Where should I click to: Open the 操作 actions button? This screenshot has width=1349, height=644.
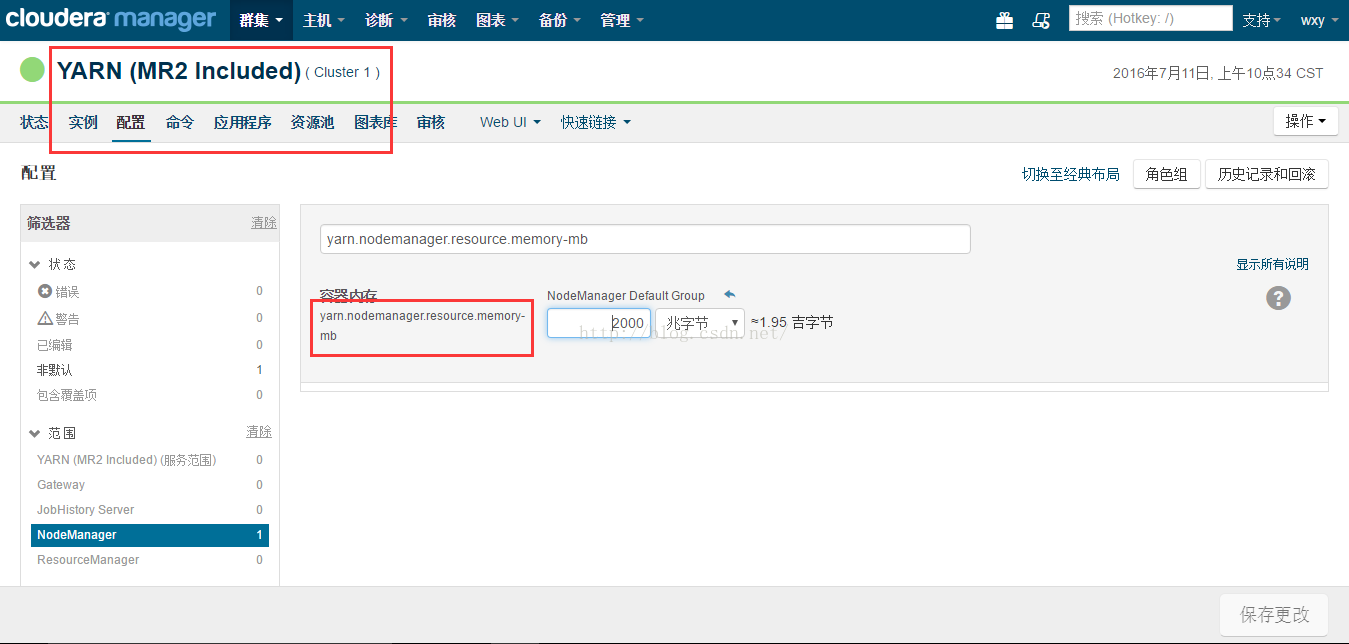1306,121
